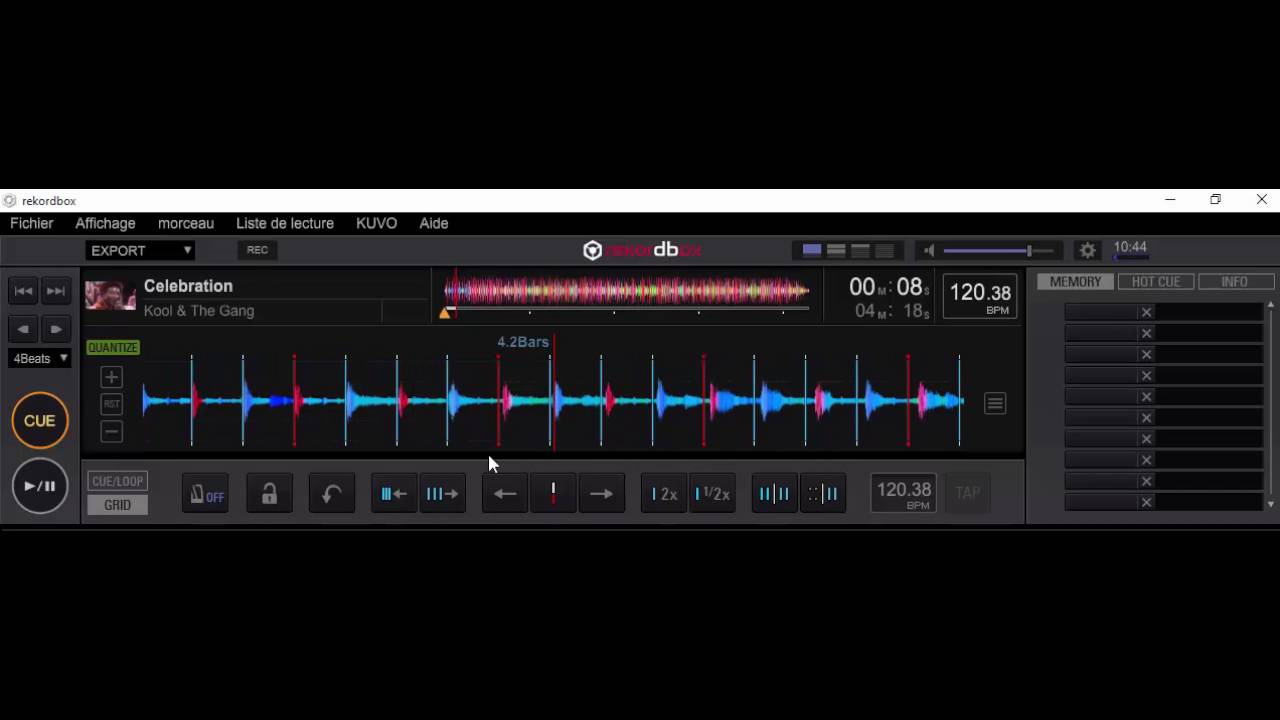Open waveform list menu icon
Viewport: 1280px width, 720px height.
tap(995, 403)
